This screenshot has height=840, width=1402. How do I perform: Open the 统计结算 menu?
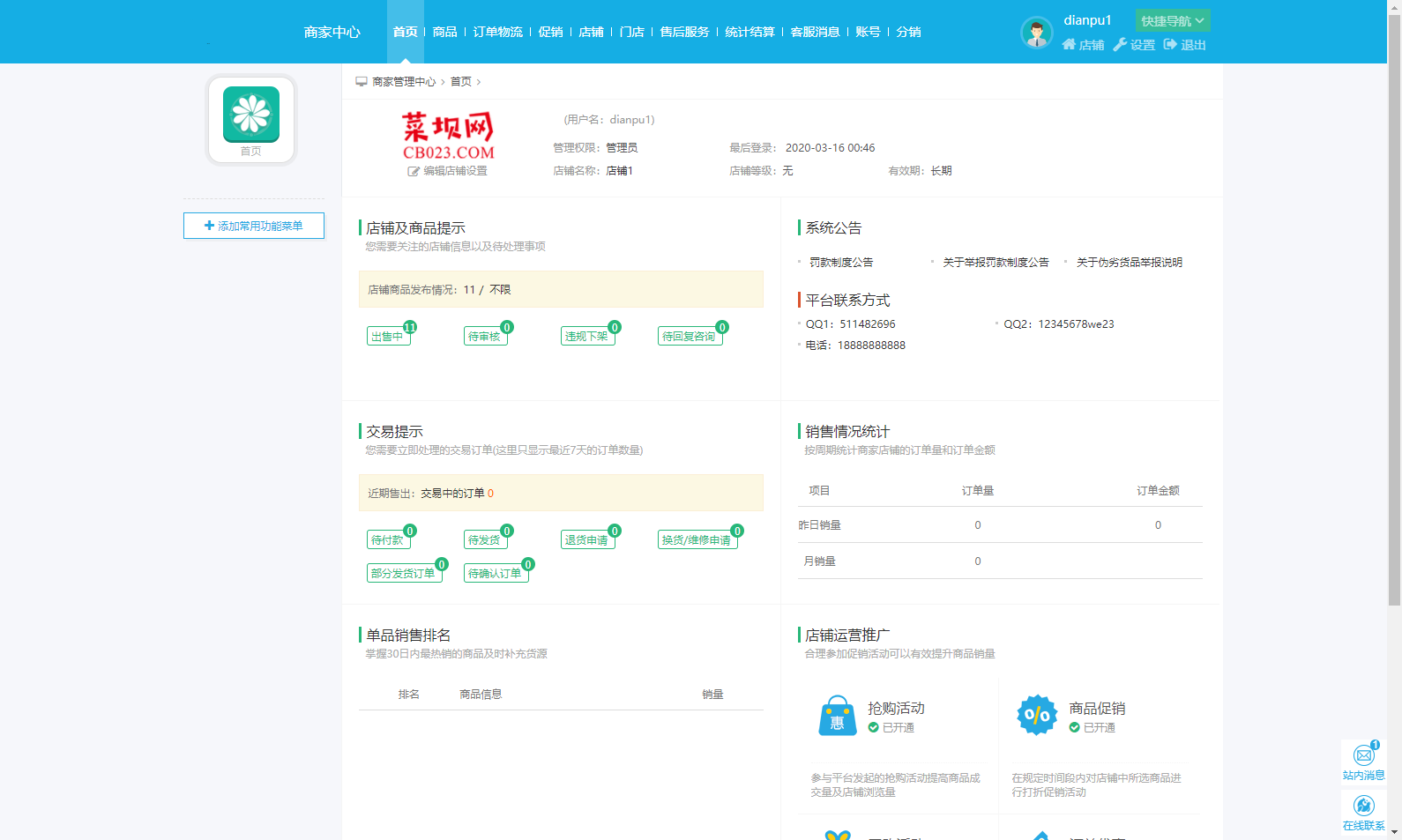(x=749, y=32)
